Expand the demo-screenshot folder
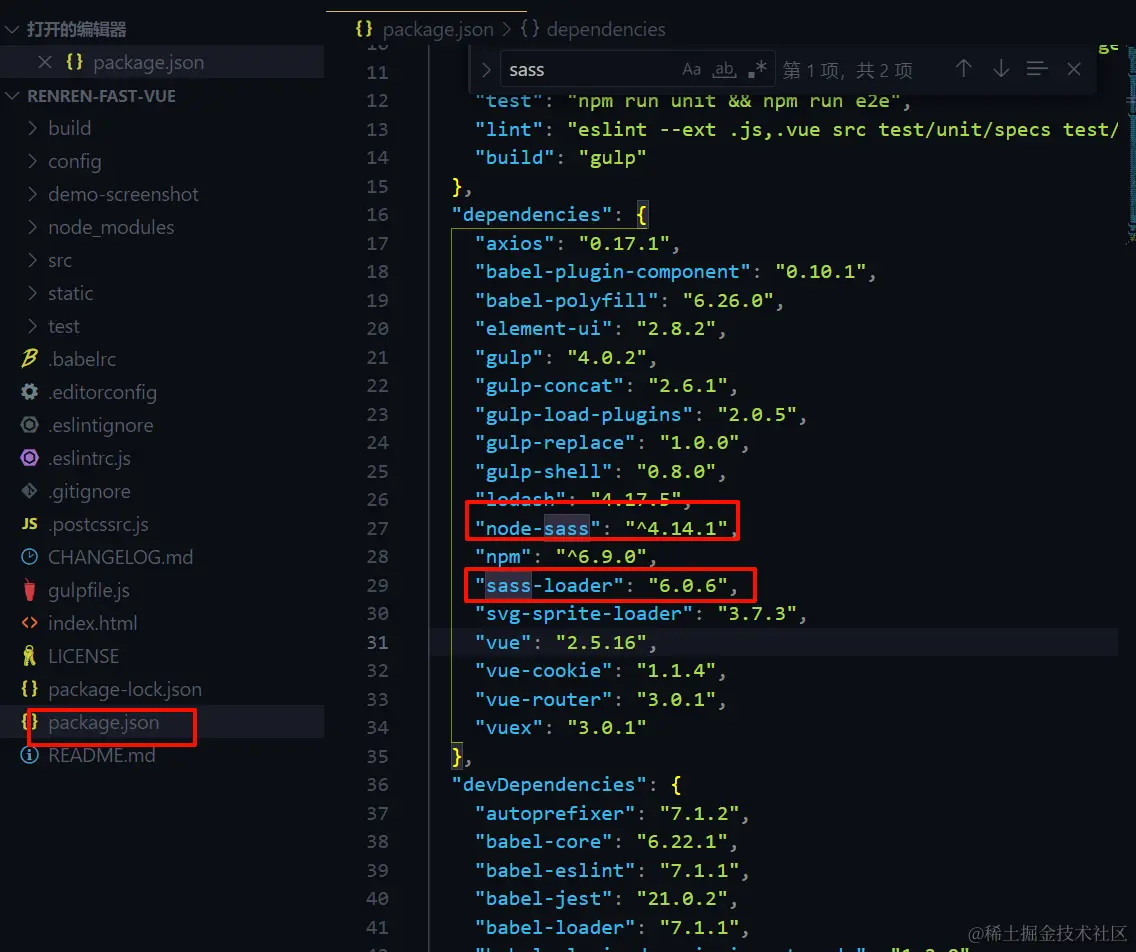 click(32, 194)
